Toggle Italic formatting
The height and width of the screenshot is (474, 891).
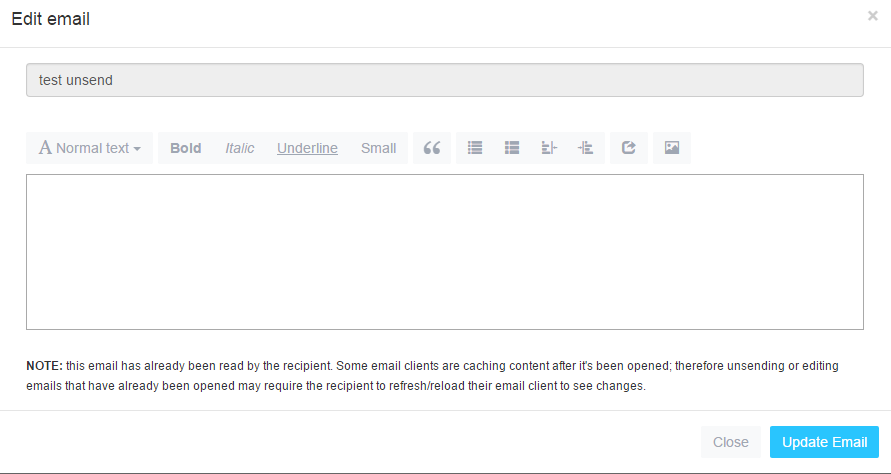[239, 148]
